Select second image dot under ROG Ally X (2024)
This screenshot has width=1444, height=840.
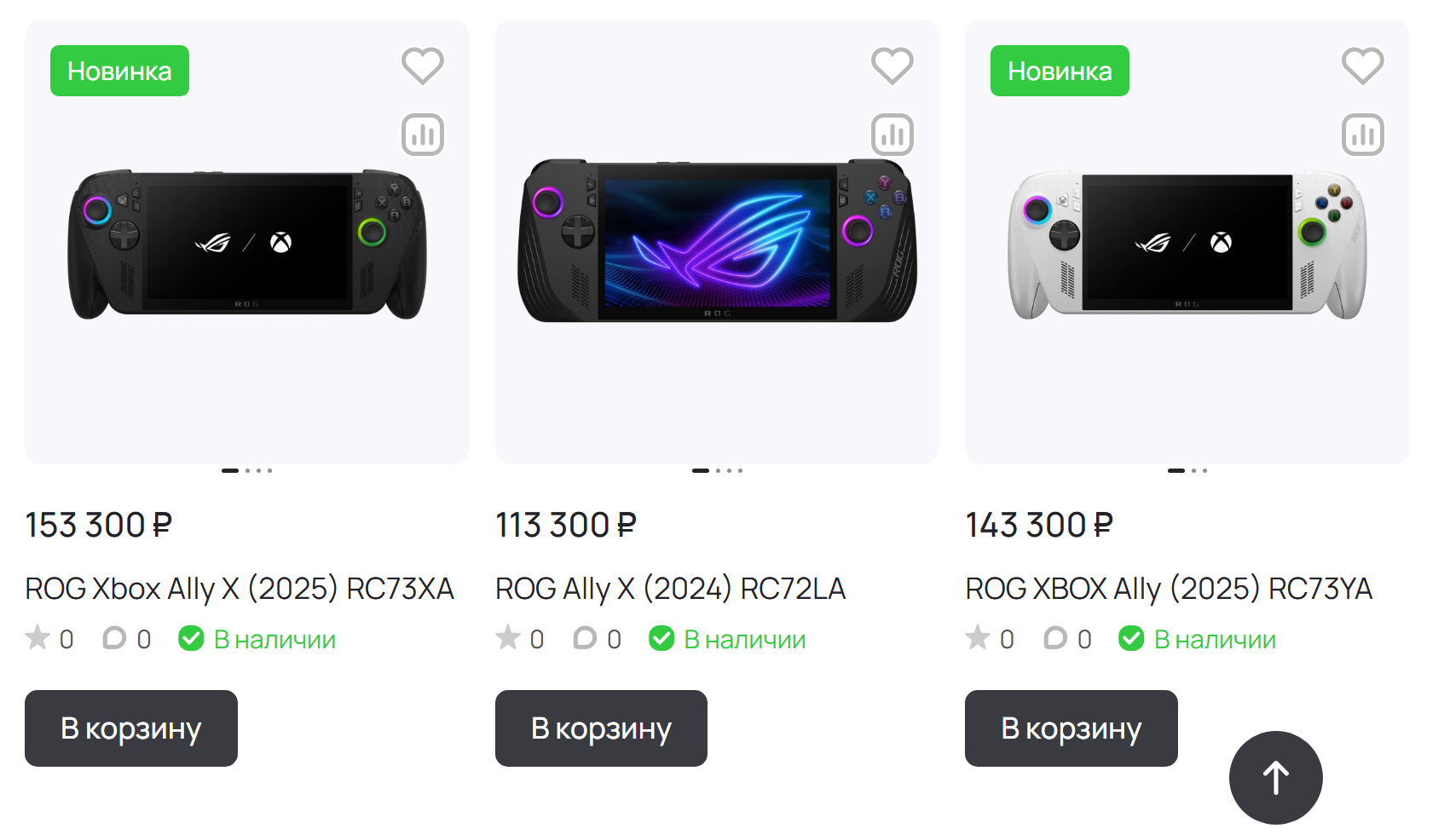pos(719,470)
